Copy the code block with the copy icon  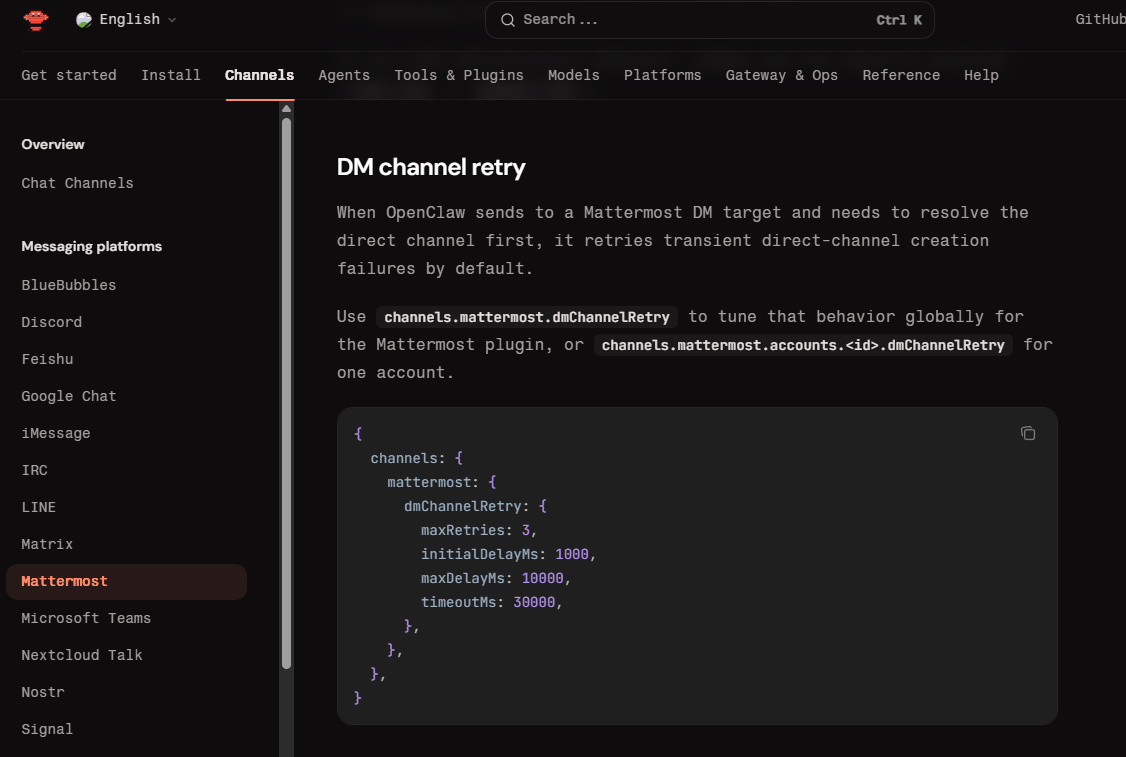click(1028, 433)
